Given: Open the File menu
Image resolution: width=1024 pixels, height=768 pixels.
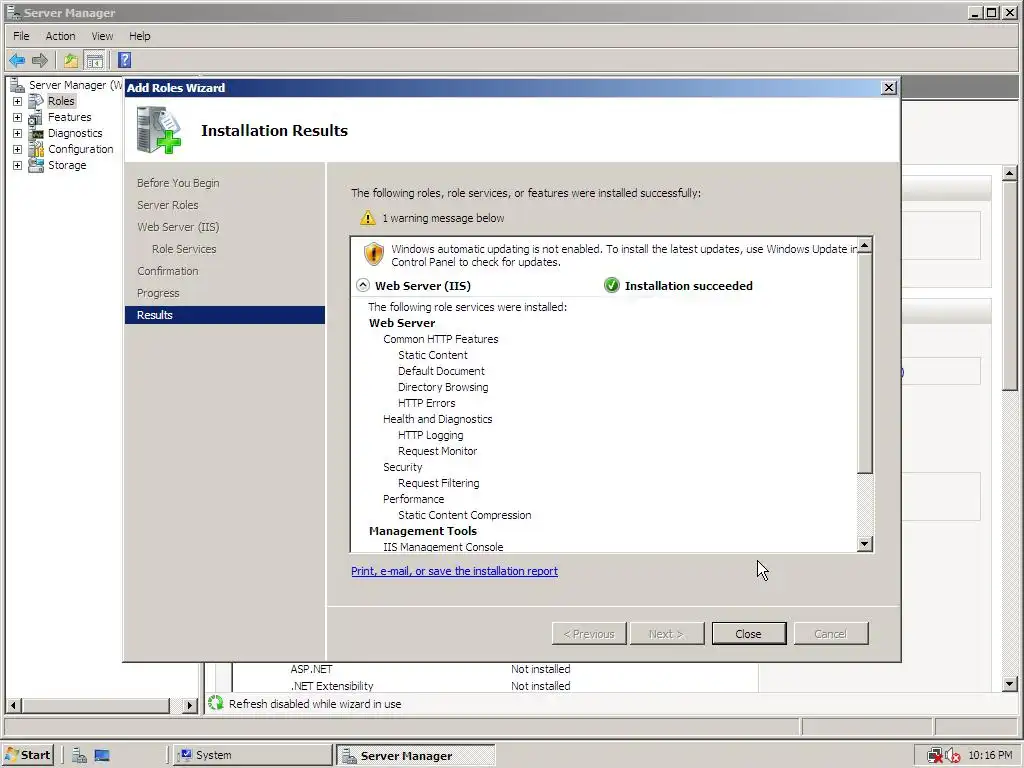Looking at the screenshot, I should click(21, 36).
